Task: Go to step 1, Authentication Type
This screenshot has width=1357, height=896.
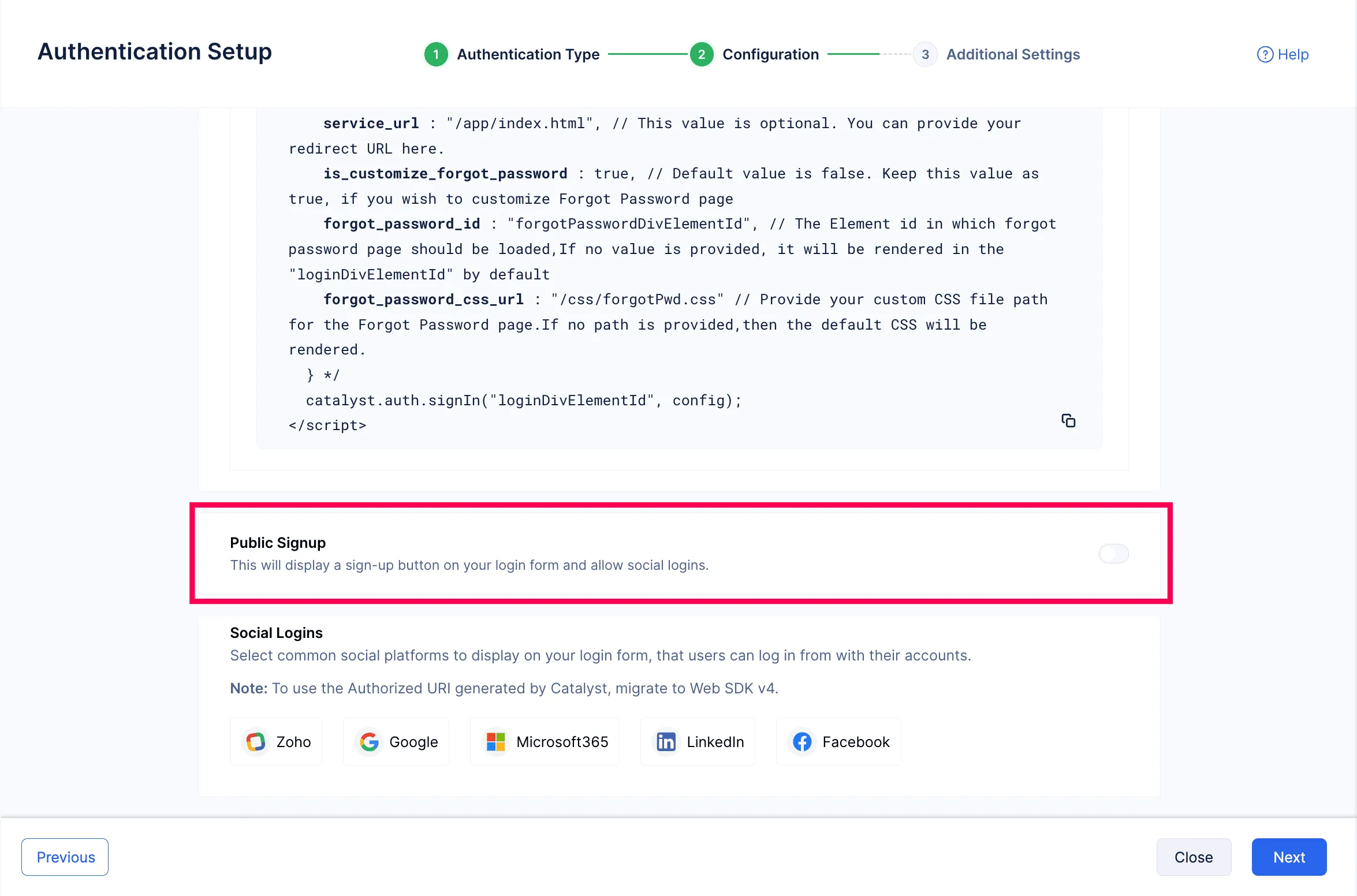Action: [436, 54]
